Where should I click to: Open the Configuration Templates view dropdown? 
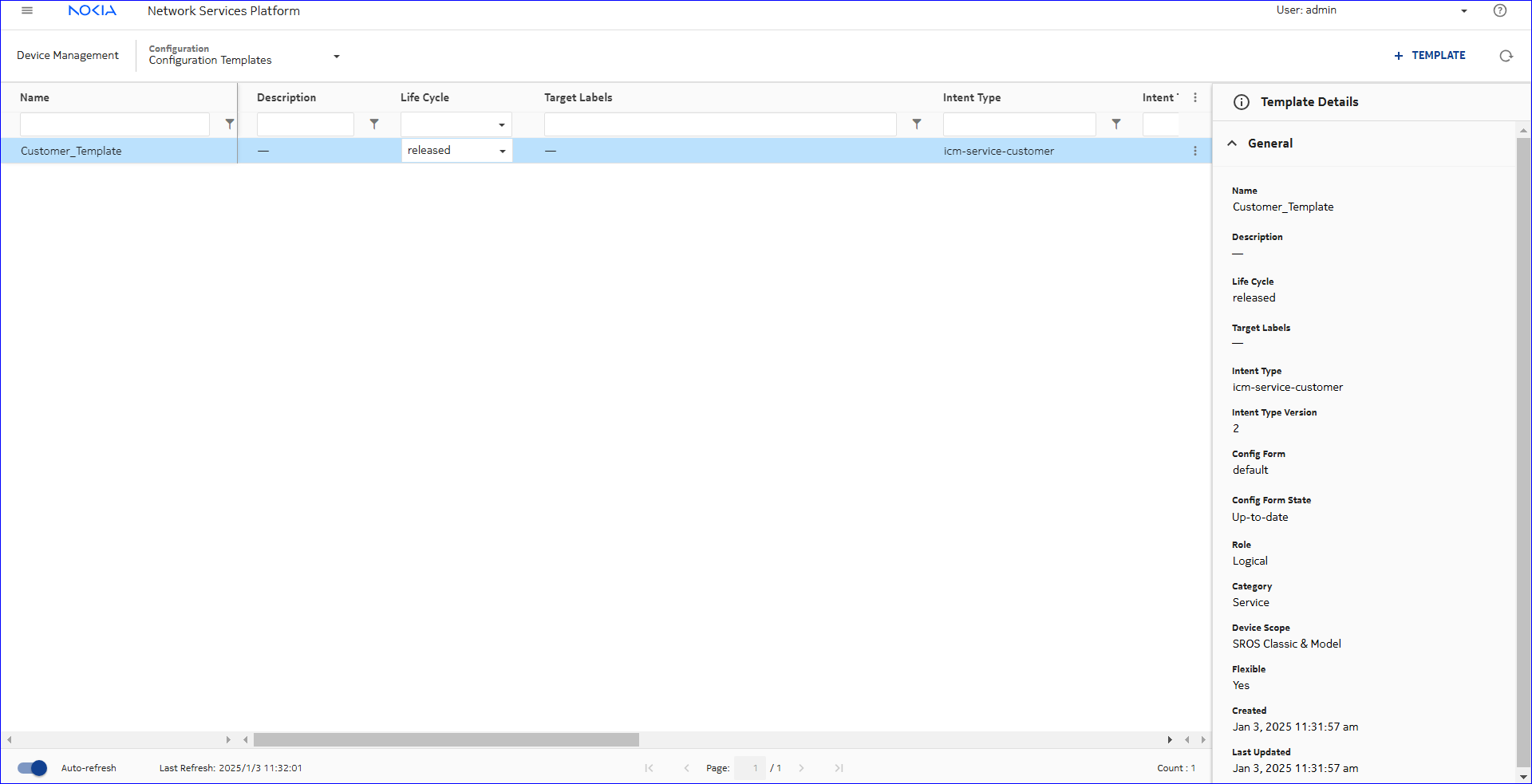pyautogui.click(x=336, y=57)
